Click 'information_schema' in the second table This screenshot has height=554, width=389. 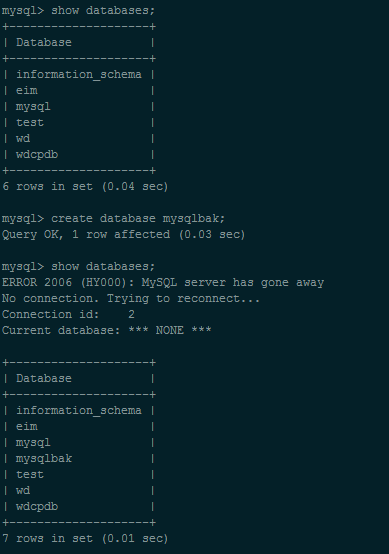click(x=79, y=411)
